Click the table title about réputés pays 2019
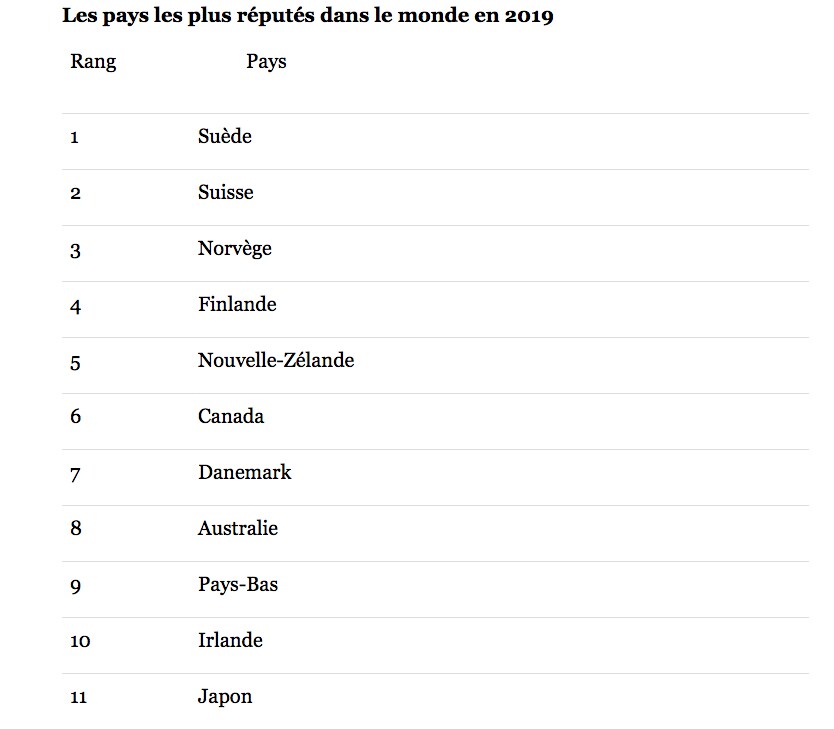The width and height of the screenshot is (834, 729). pos(308,16)
